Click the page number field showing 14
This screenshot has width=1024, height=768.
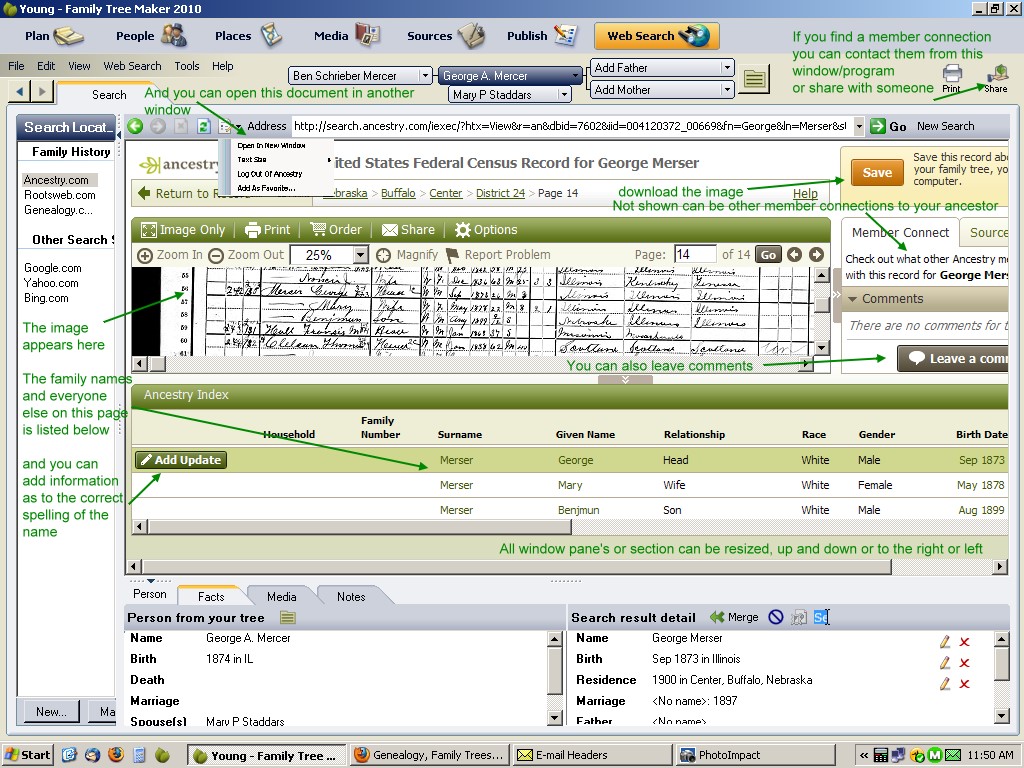(x=694, y=255)
